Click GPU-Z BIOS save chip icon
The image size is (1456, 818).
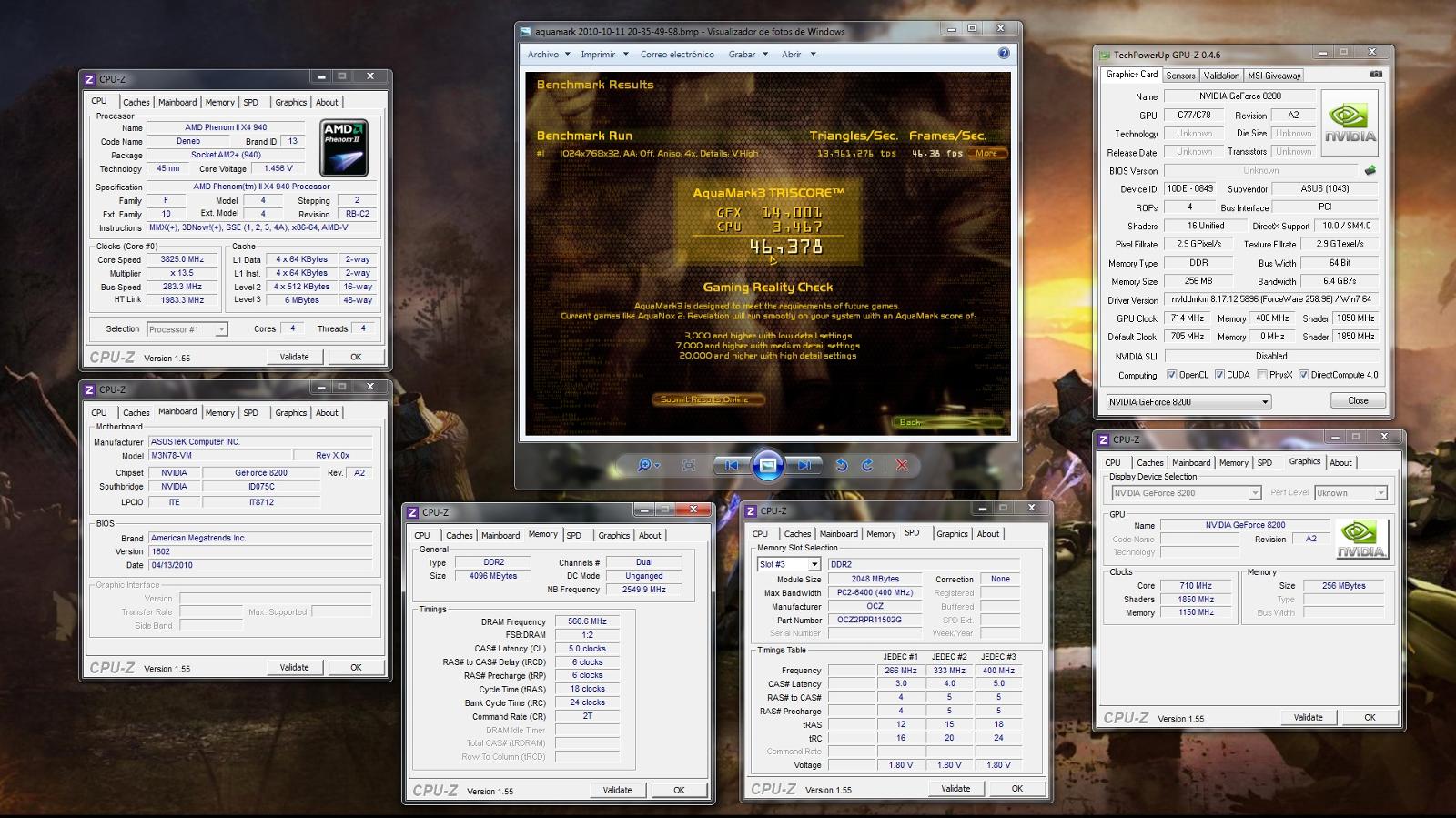click(1370, 170)
